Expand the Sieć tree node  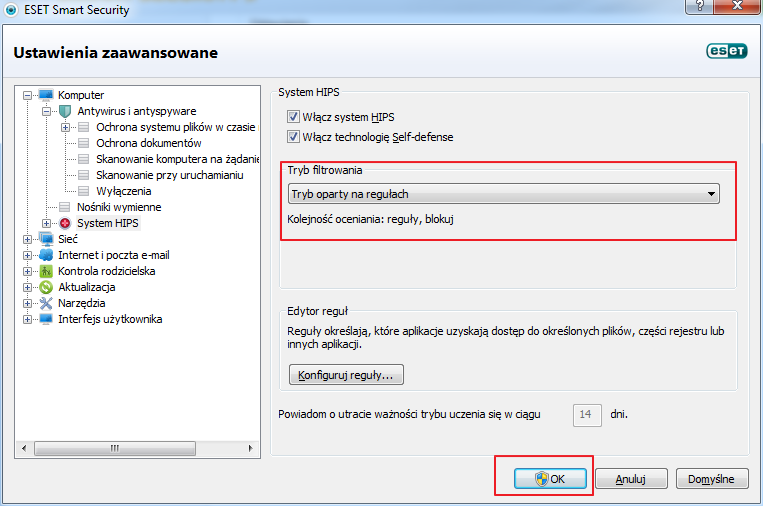pos(27,239)
